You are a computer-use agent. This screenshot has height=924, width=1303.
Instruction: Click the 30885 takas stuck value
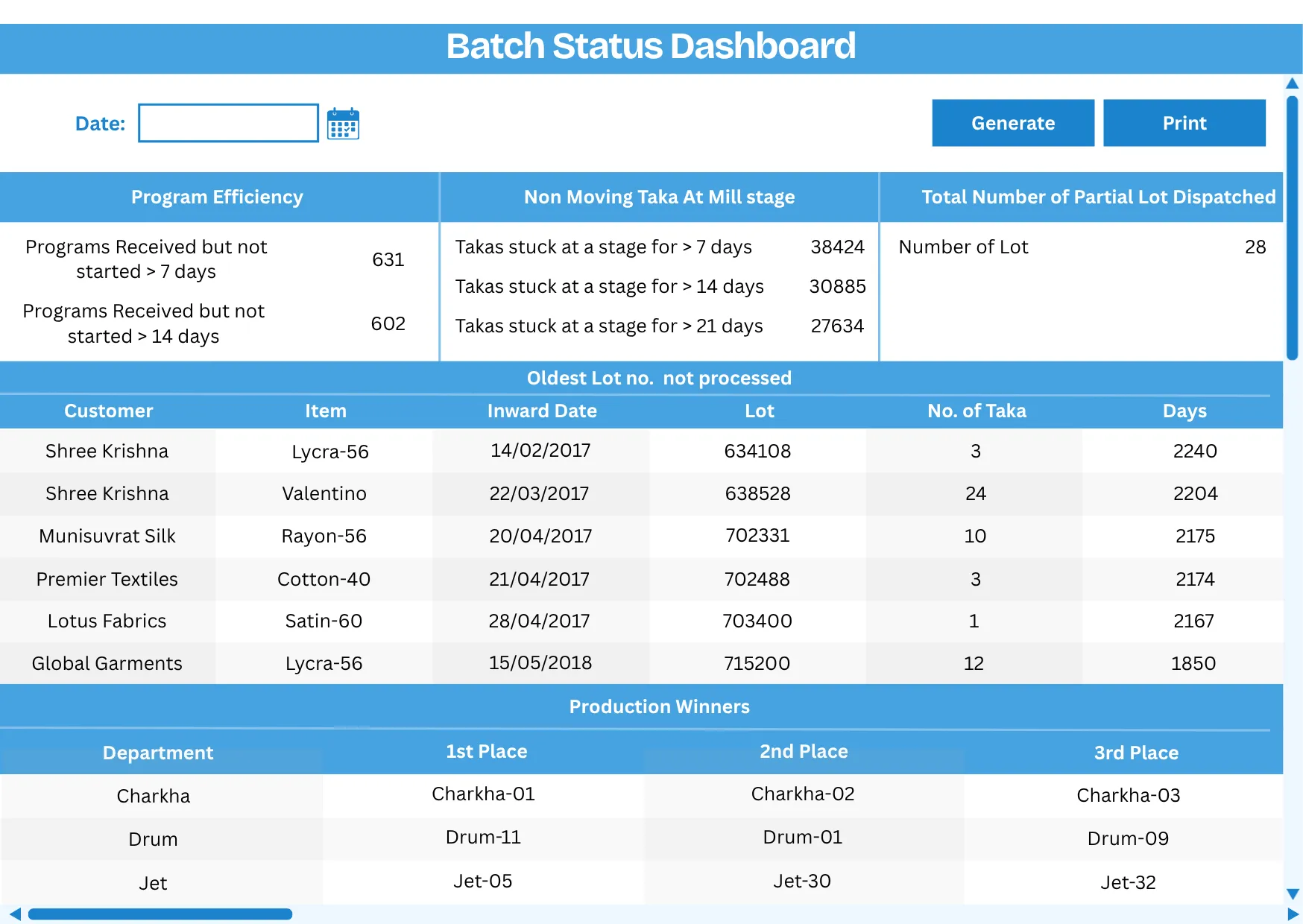[x=838, y=286]
